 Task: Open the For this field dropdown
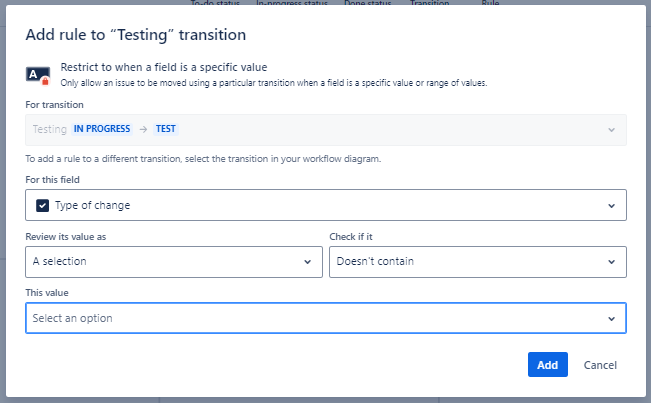coord(325,205)
